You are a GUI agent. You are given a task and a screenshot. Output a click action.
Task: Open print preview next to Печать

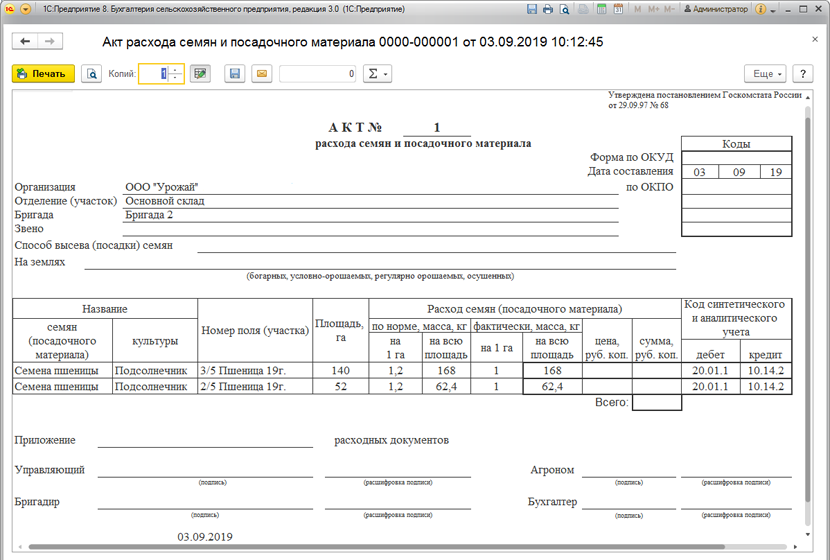point(92,74)
